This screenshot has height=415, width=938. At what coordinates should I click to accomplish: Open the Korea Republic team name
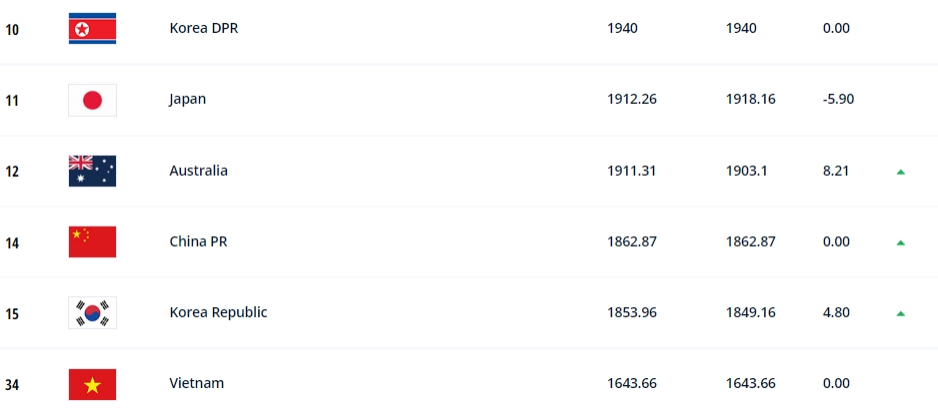coord(218,312)
